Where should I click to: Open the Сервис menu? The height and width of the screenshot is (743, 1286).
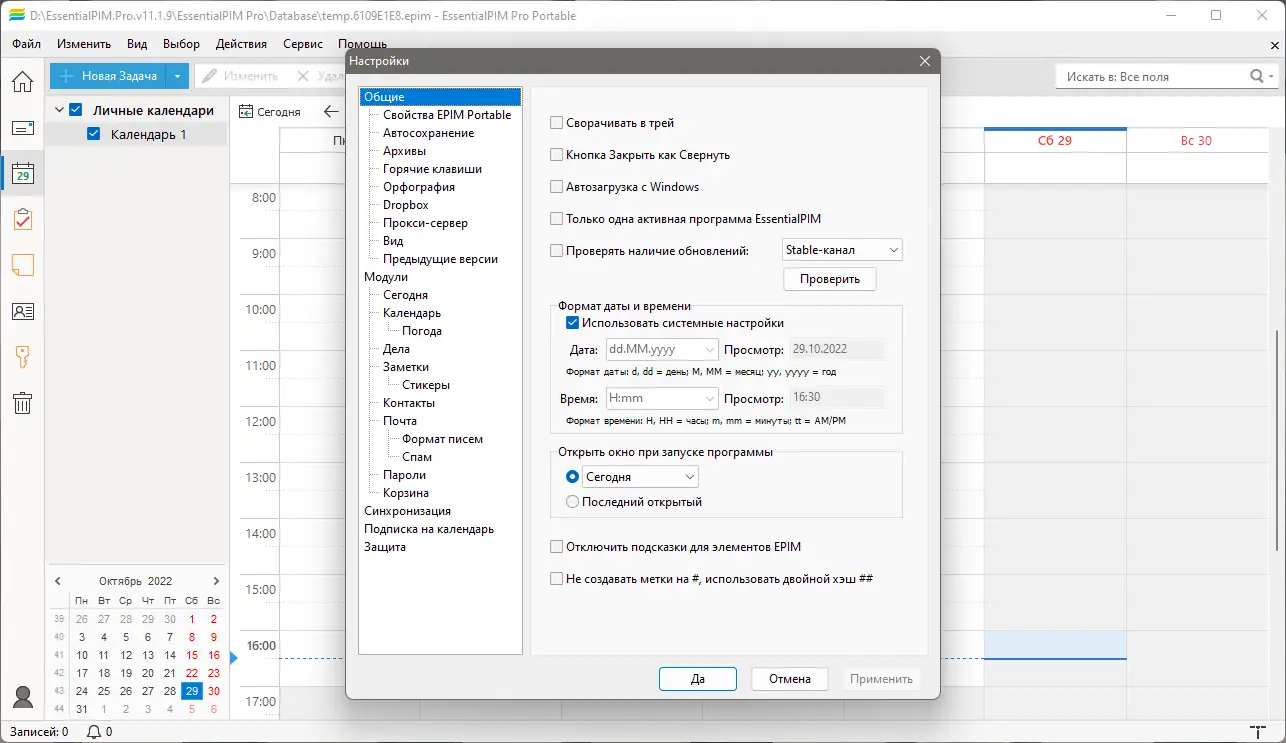tap(303, 44)
